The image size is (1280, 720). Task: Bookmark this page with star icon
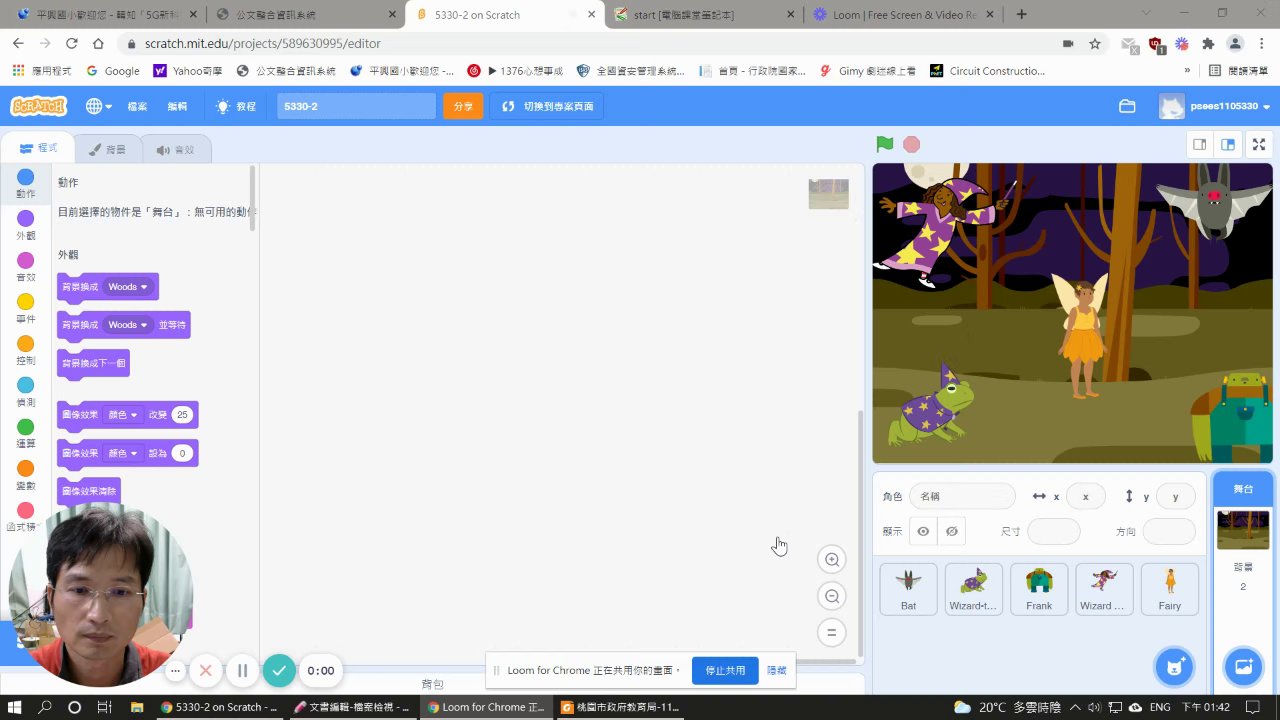pos(1095,44)
